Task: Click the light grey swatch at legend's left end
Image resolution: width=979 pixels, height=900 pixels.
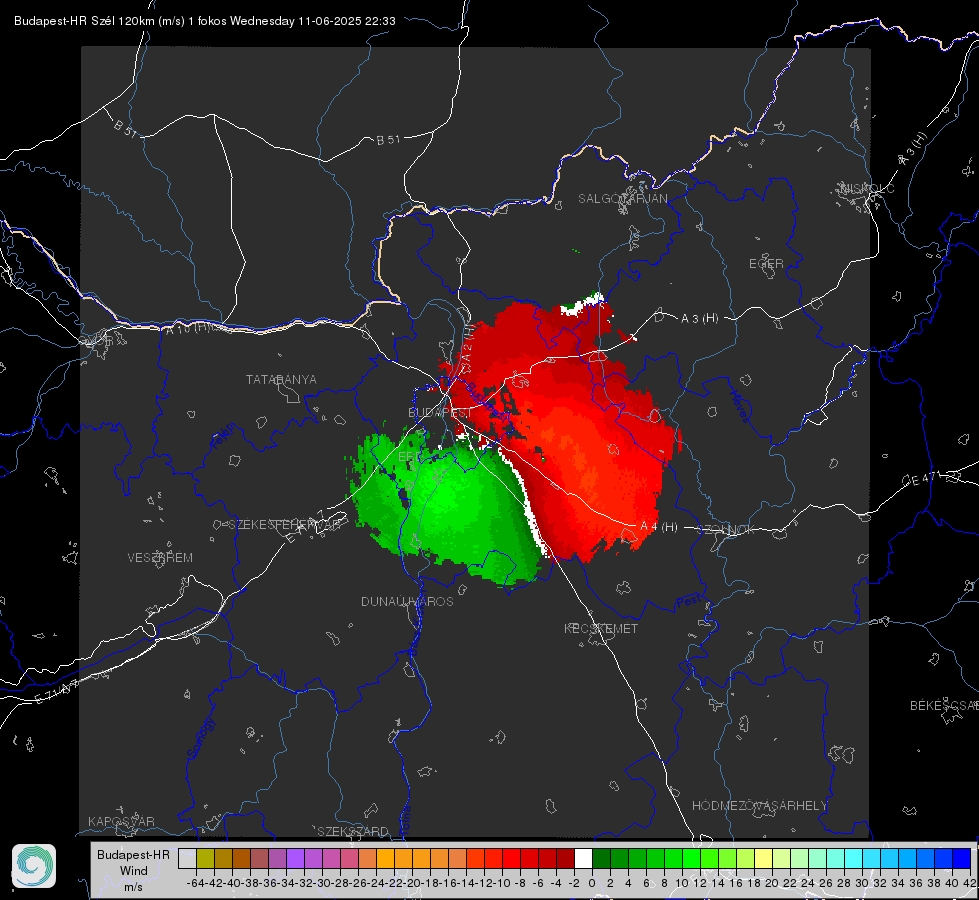Action: coord(187,858)
